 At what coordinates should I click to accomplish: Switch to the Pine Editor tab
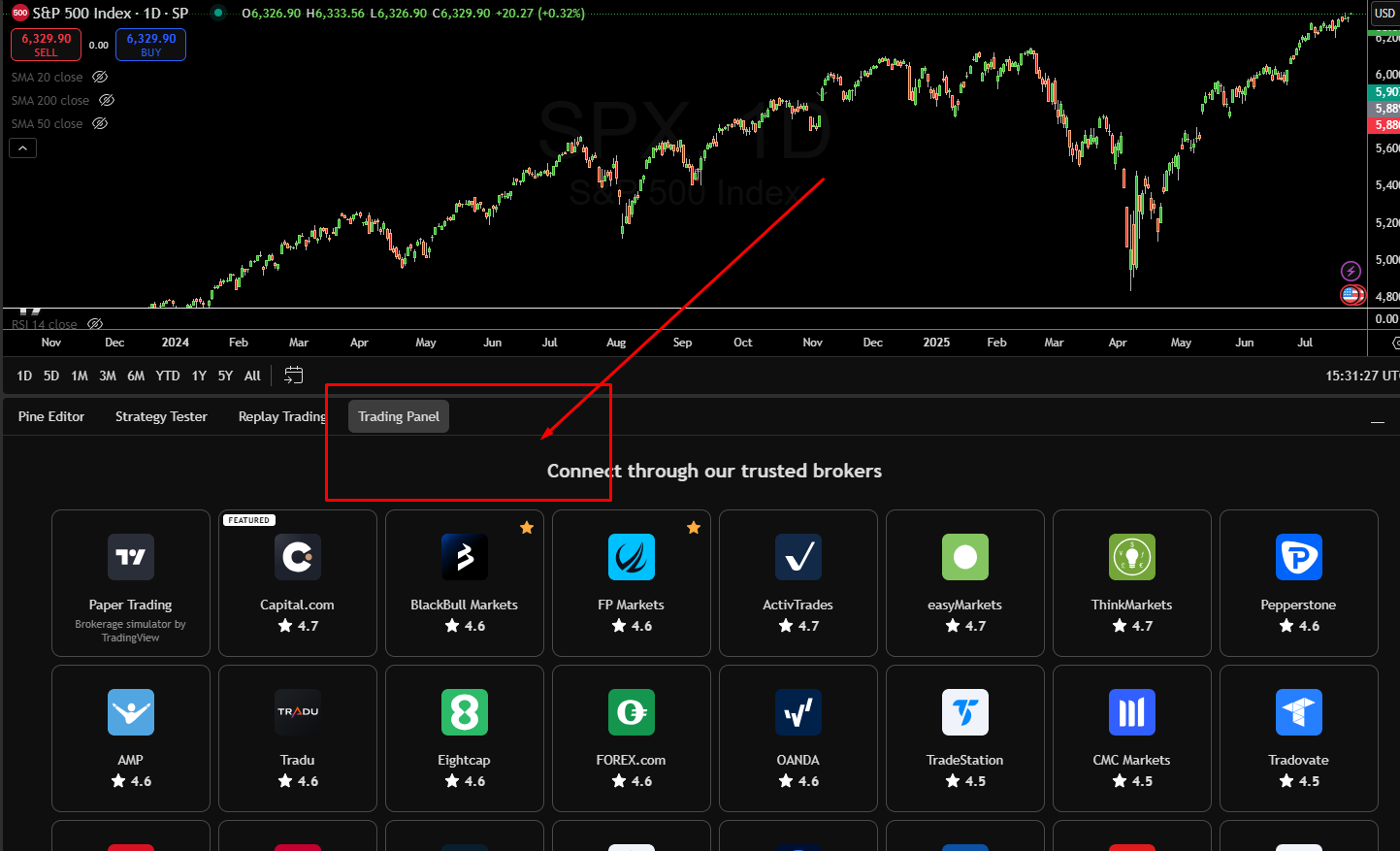click(50, 416)
